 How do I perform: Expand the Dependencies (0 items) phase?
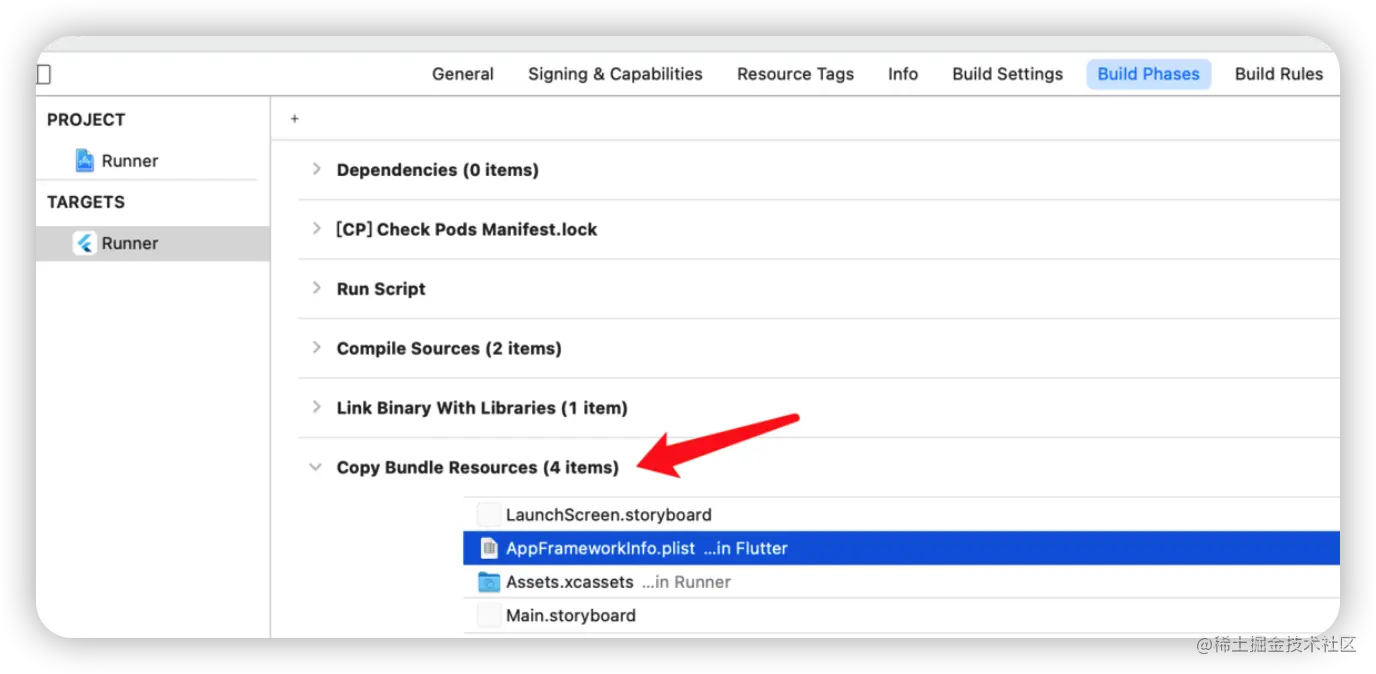pyautogui.click(x=316, y=169)
